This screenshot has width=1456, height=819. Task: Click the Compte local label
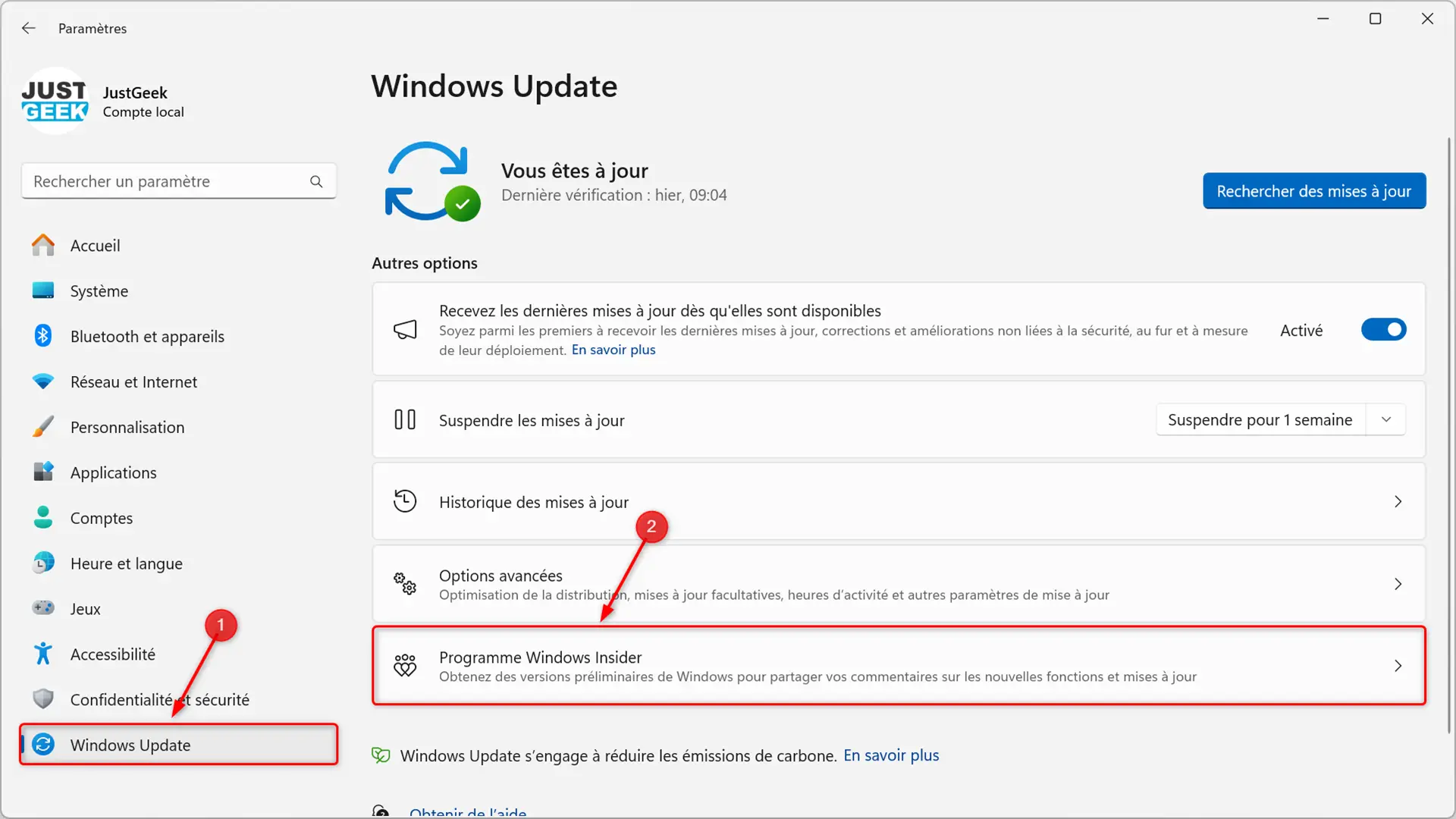pyautogui.click(x=143, y=111)
